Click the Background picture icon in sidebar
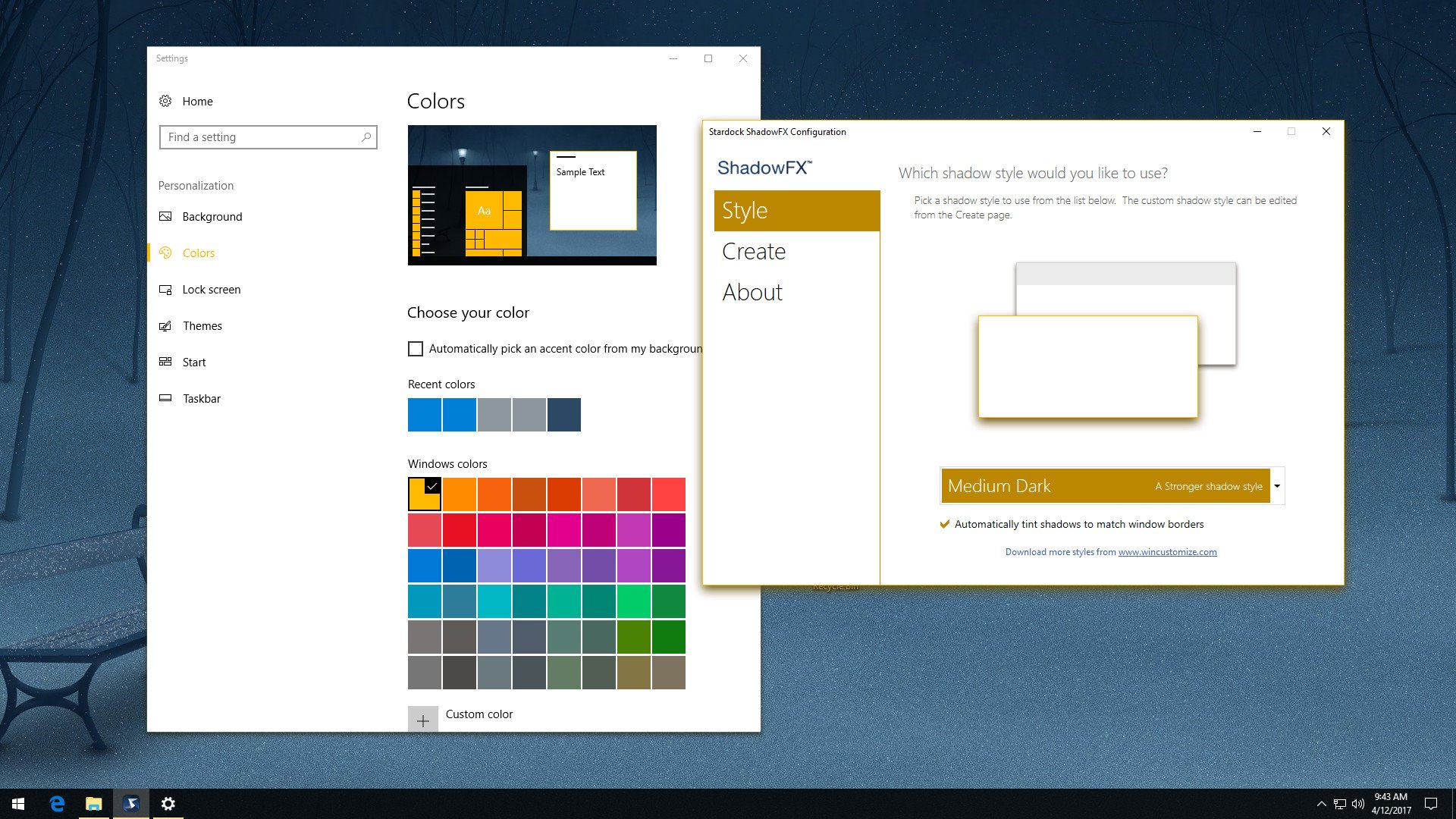Image resolution: width=1456 pixels, height=819 pixels. [165, 216]
